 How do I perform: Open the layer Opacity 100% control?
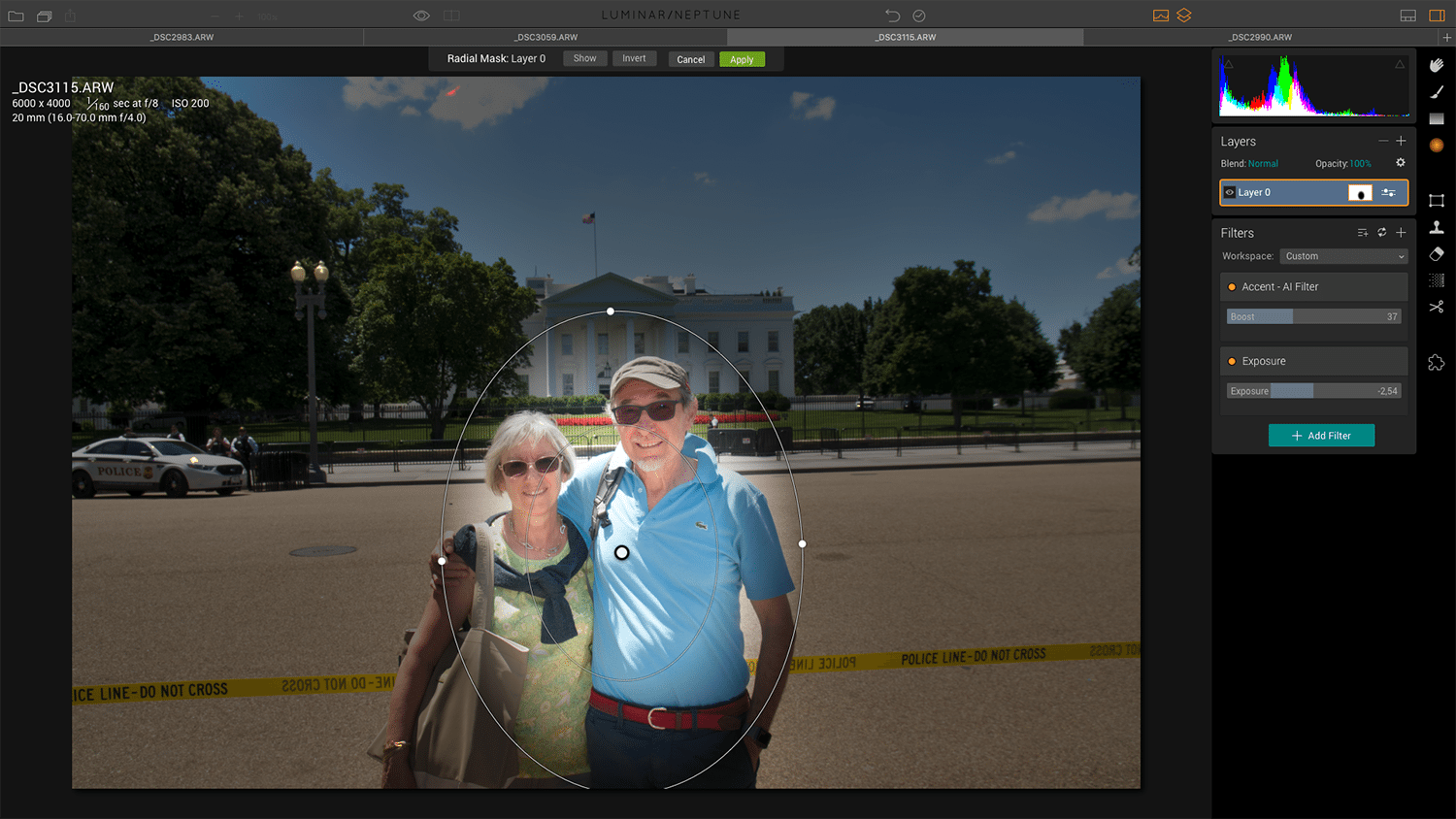click(x=1360, y=164)
